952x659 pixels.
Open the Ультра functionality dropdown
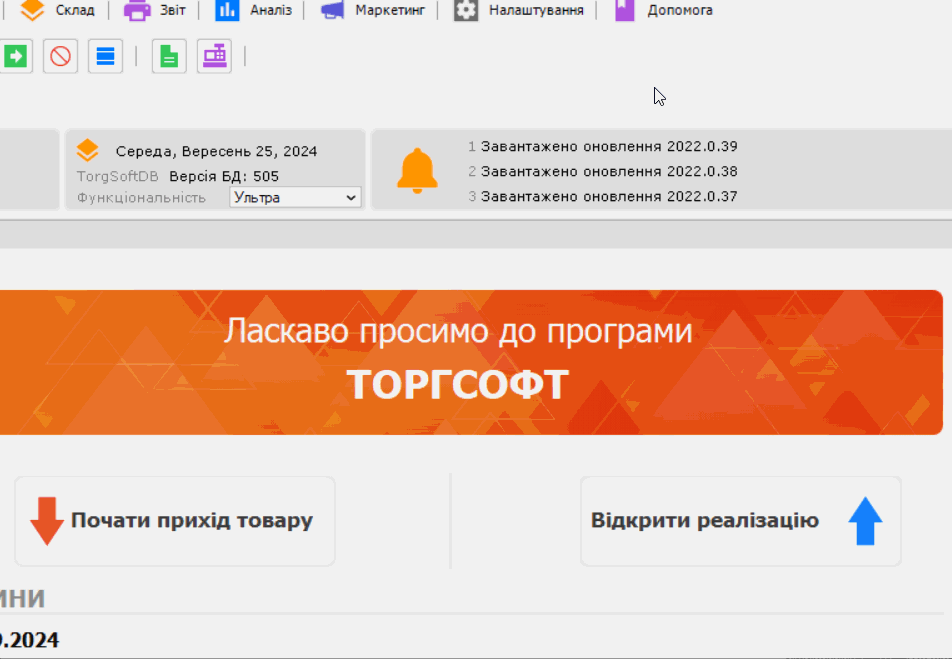click(x=294, y=197)
